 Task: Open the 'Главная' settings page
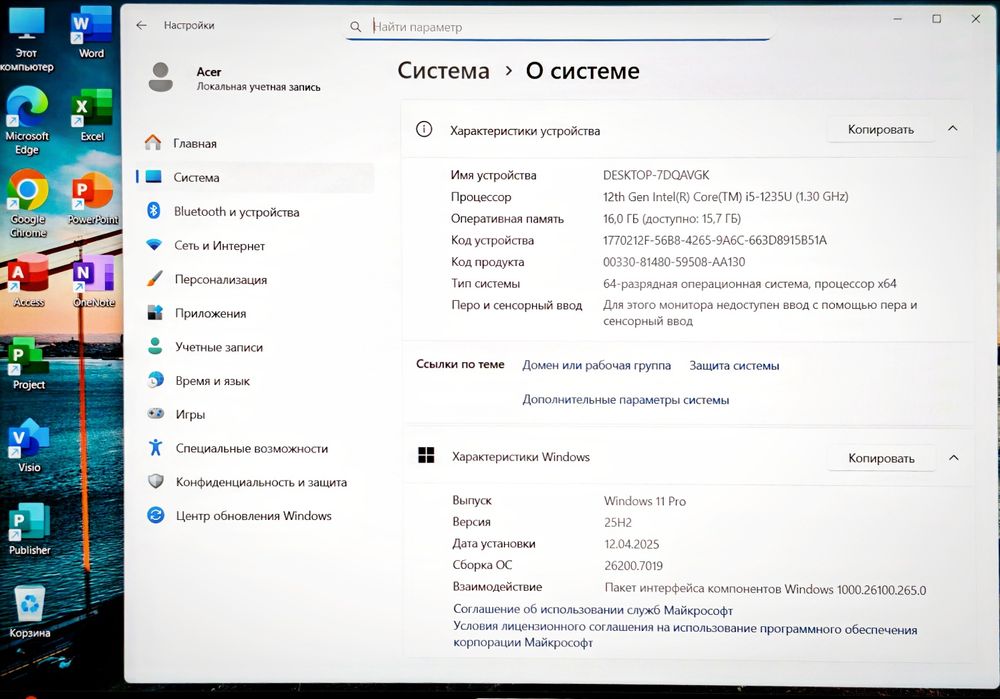255,143
